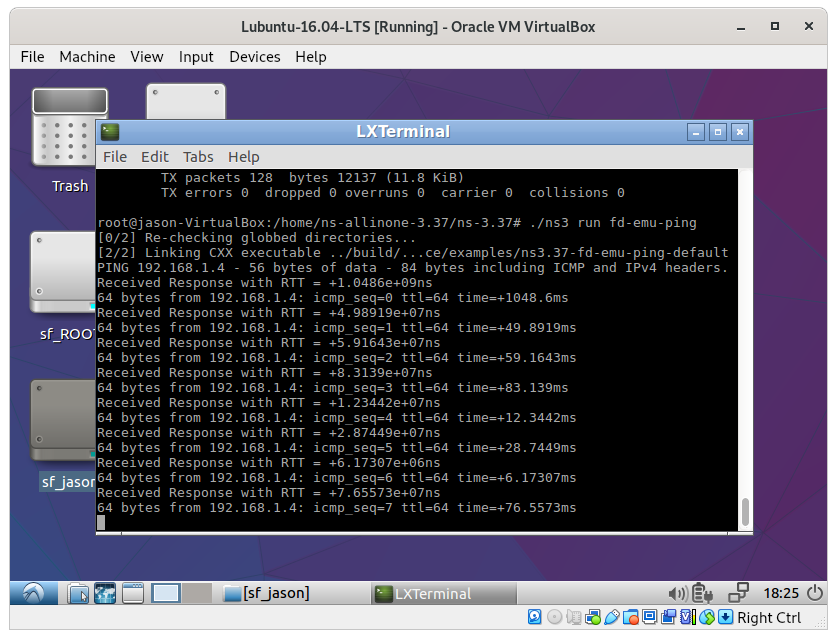This screenshot has width=837, height=639.
Task: Launch the web browser from the panel
Action: 105,593
